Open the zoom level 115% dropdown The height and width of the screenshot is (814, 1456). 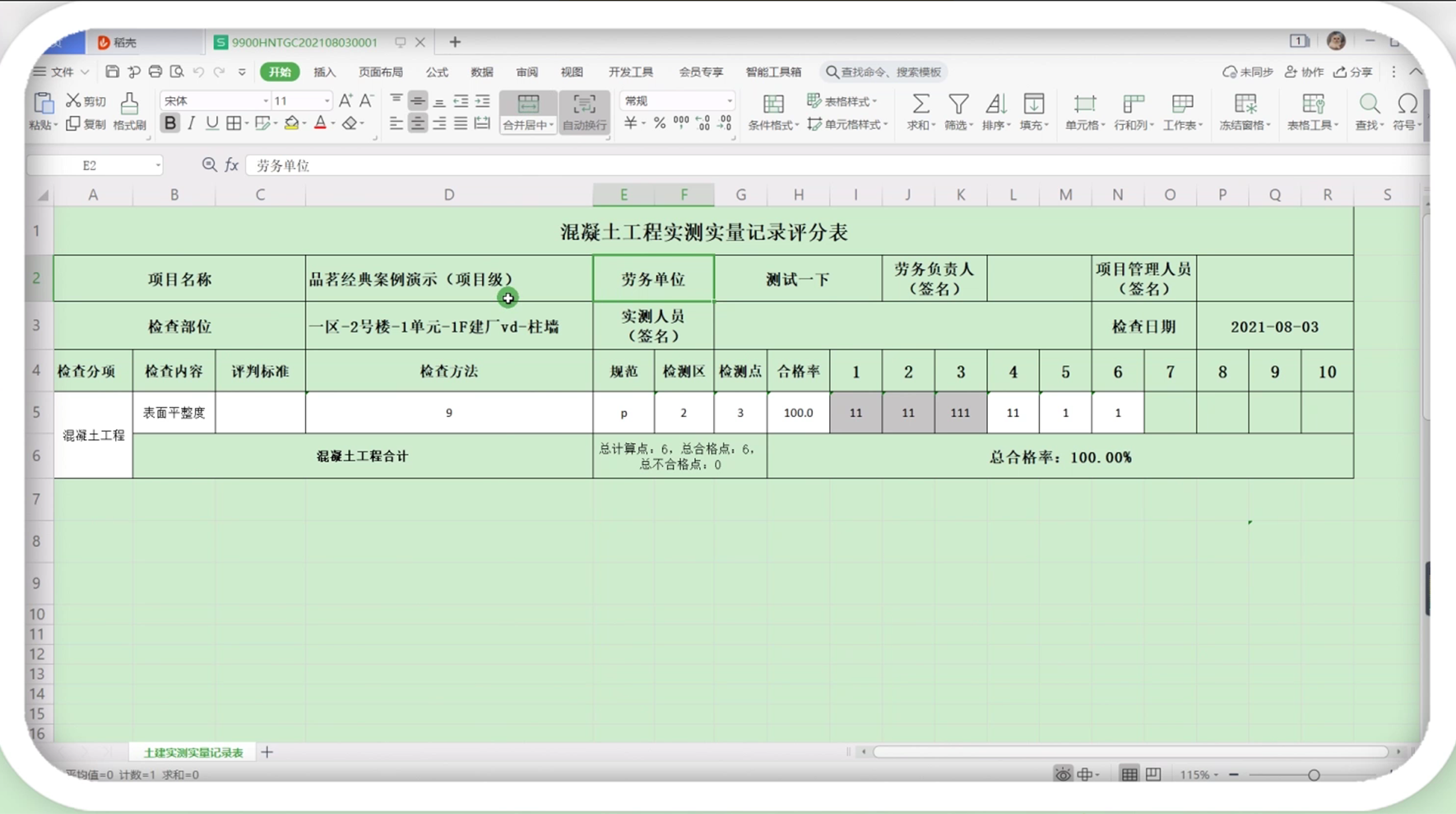click(1216, 775)
